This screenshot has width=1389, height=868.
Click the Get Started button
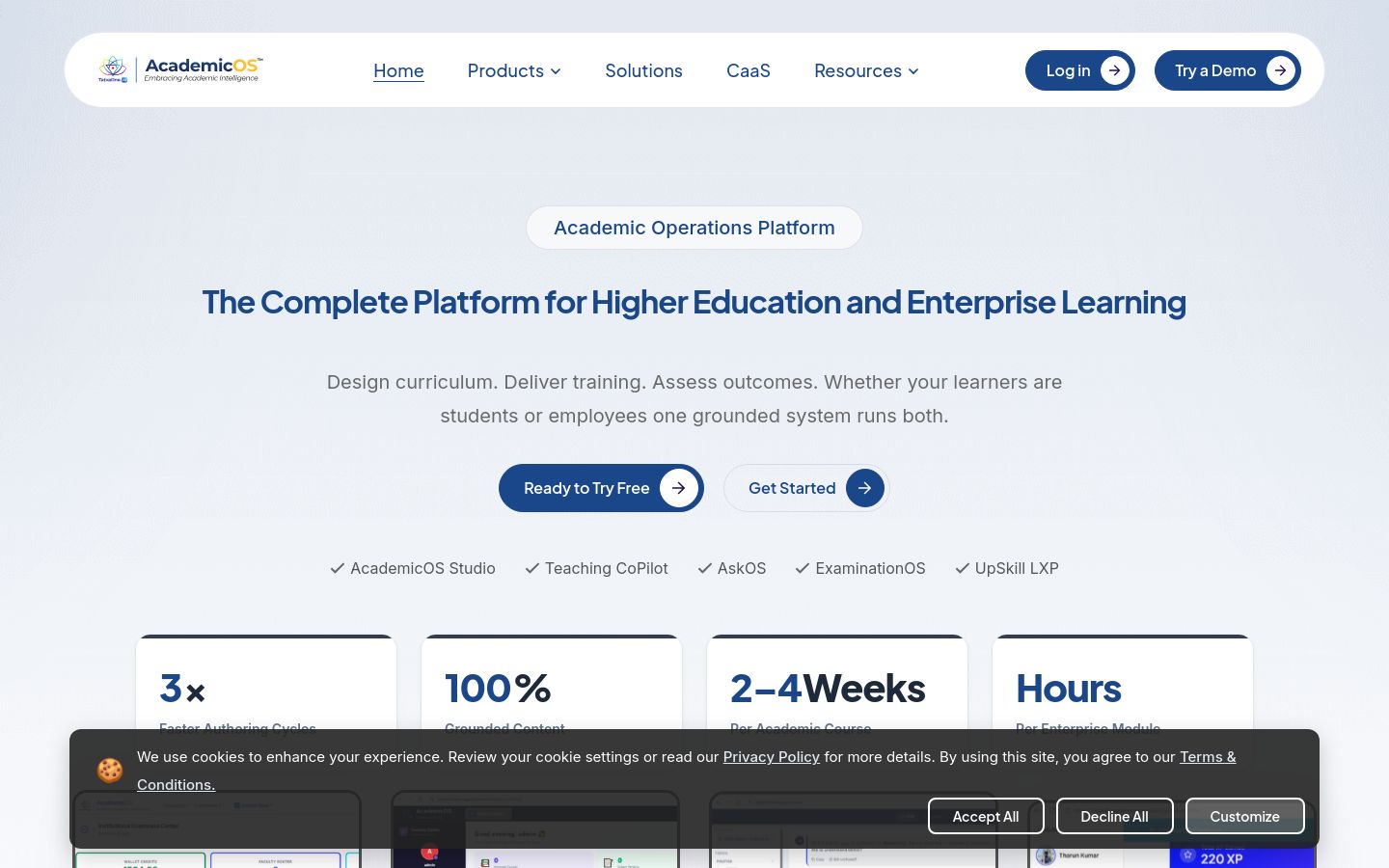tap(806, 488)
